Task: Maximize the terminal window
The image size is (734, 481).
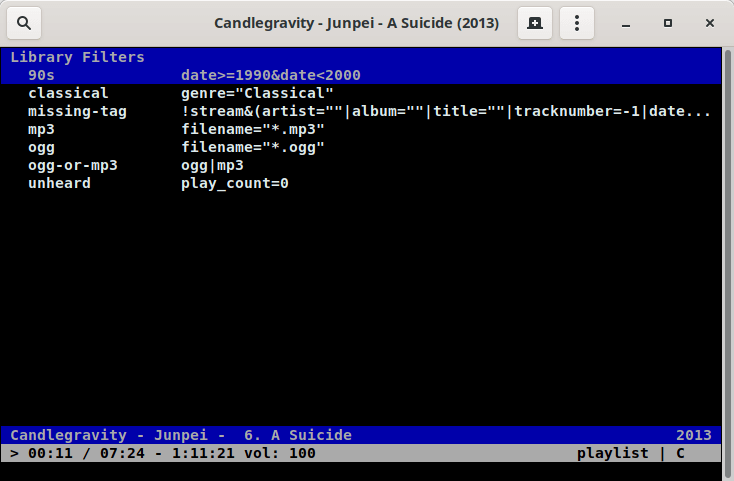Action: [668, 23]
